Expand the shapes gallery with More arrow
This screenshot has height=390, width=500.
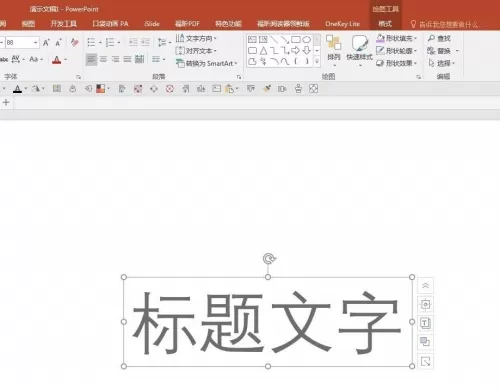tap(317, 61)
